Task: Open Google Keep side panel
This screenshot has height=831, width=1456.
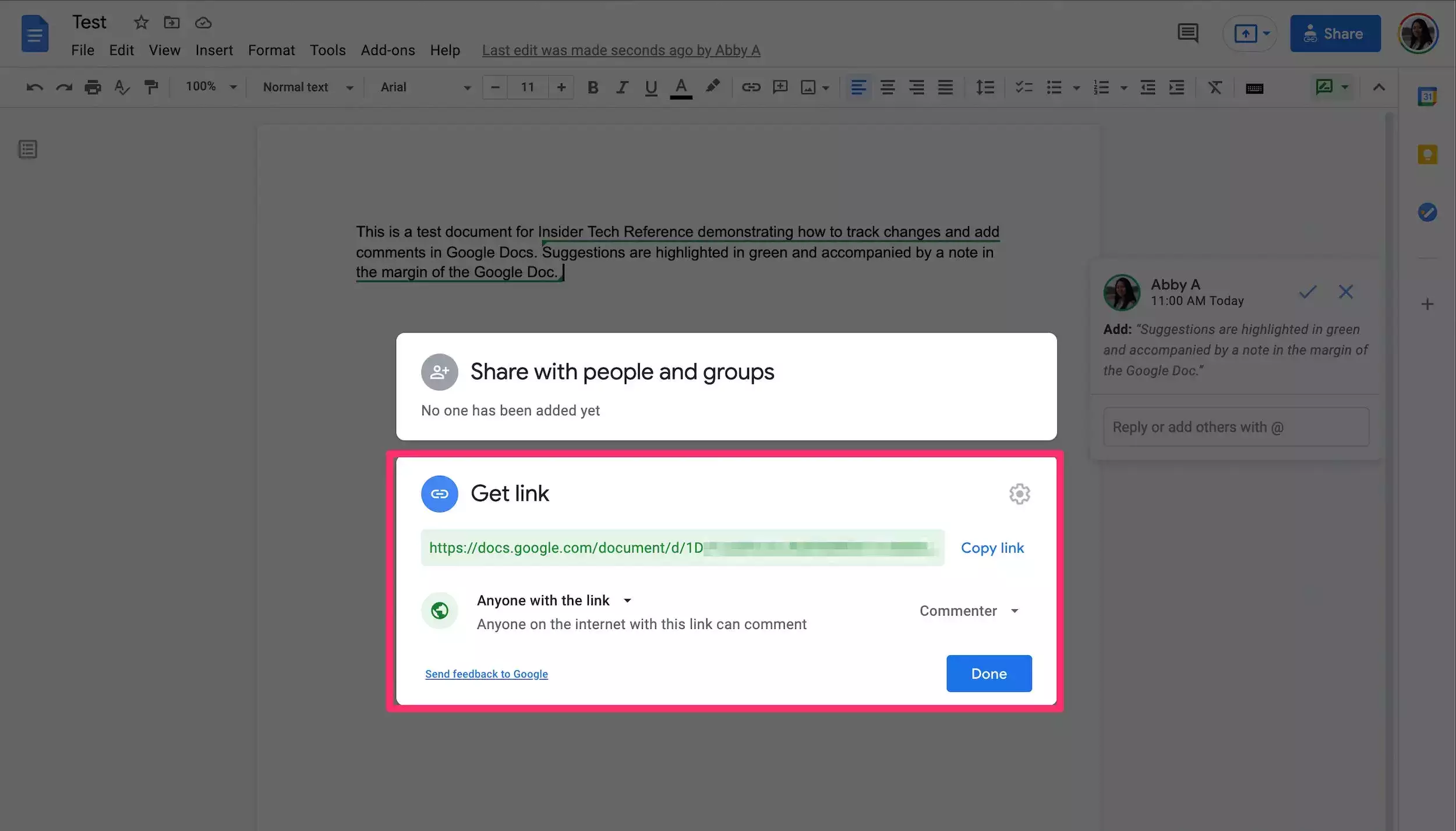Action: (x=1427, y=154)
